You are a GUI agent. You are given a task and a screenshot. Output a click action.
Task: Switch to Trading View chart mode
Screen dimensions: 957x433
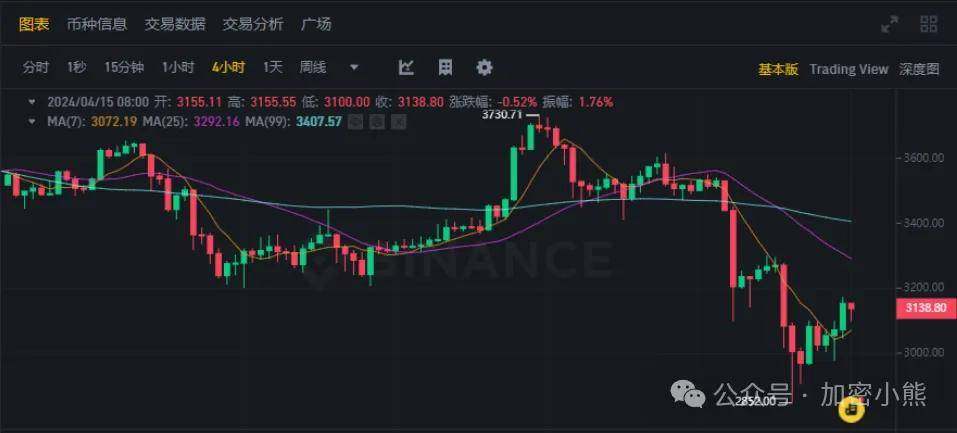[x=848, y=69]
